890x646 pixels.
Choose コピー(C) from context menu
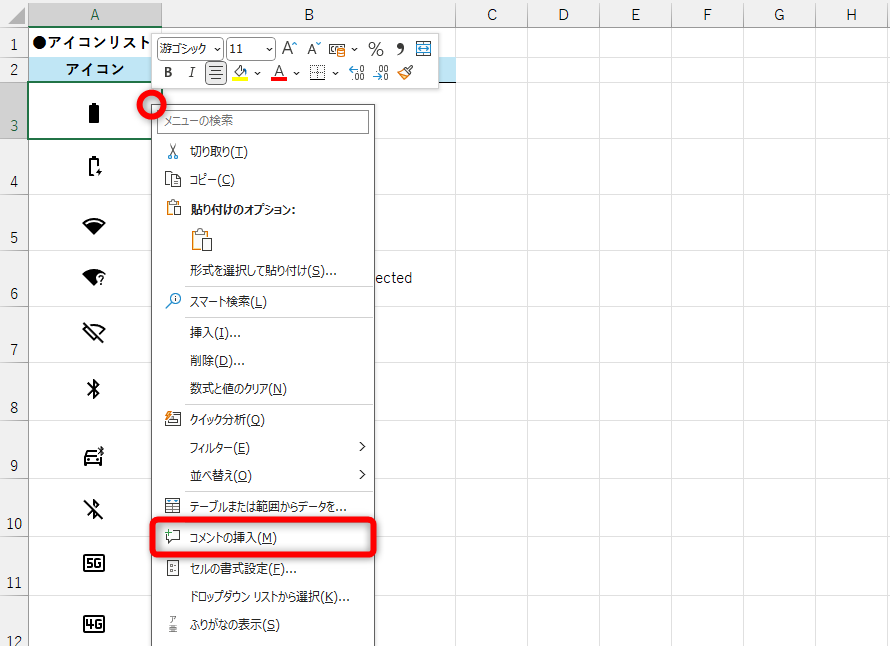pyautogui.click(x=263, y=179)
